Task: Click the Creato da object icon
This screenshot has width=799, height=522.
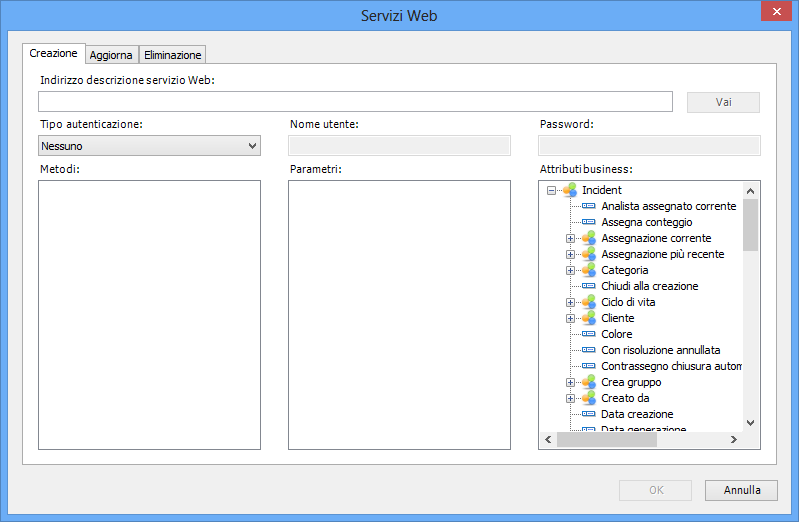Action: pos(588,398)
